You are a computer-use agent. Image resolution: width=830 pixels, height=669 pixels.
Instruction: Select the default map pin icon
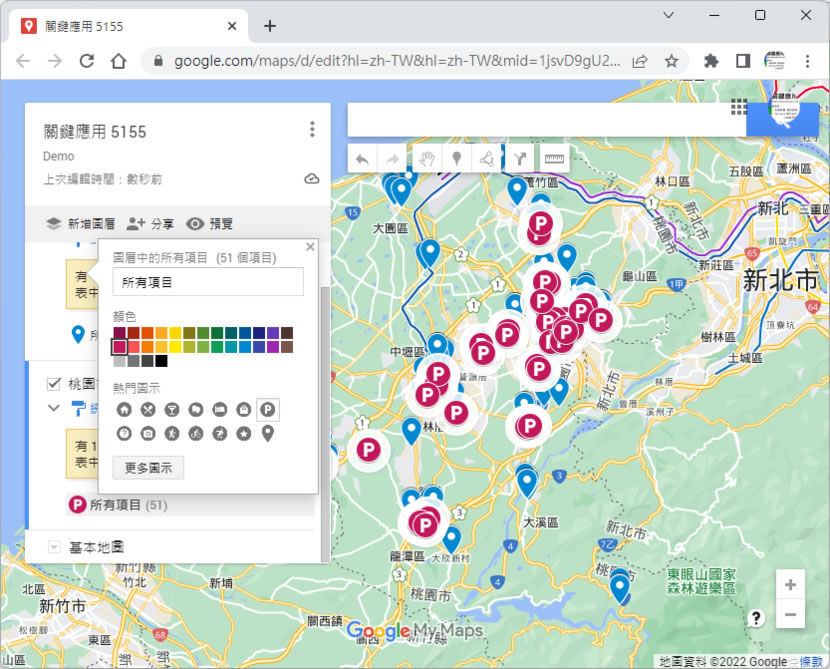tap(268, 434)
